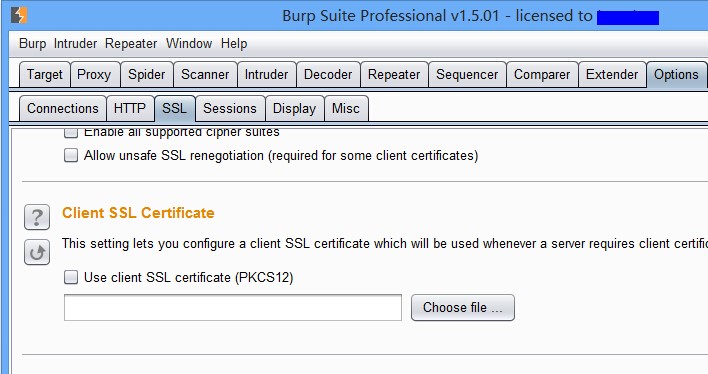The image size is (708, 374).
Task: Focus the client certificate file path field
Action: pos(233,308)
